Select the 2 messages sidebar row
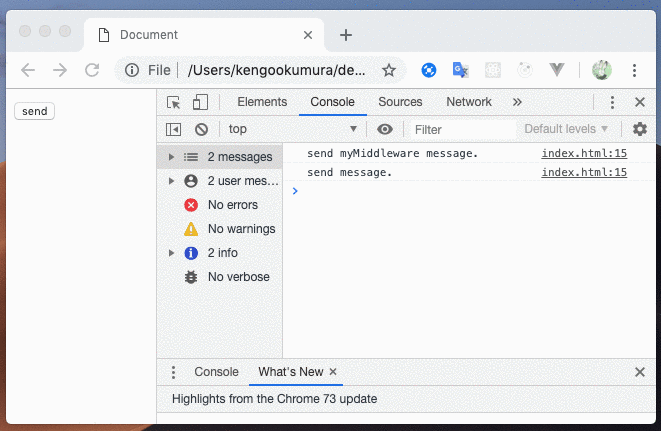The image size is (661, 431). click(x=220, y=157)
